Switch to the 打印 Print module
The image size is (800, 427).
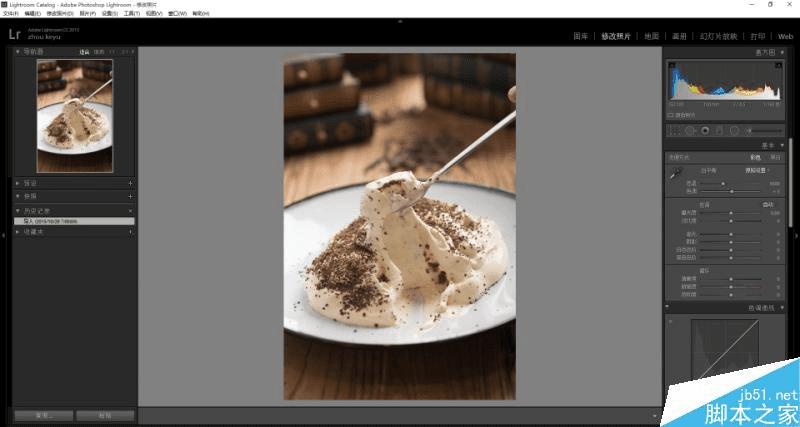(758, 36)
